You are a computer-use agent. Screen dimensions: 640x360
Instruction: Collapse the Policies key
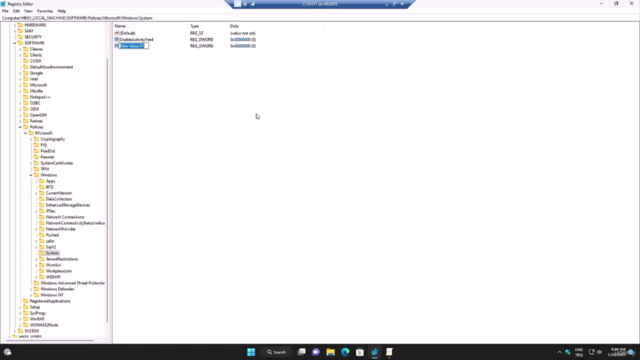(x=20, y=127)
